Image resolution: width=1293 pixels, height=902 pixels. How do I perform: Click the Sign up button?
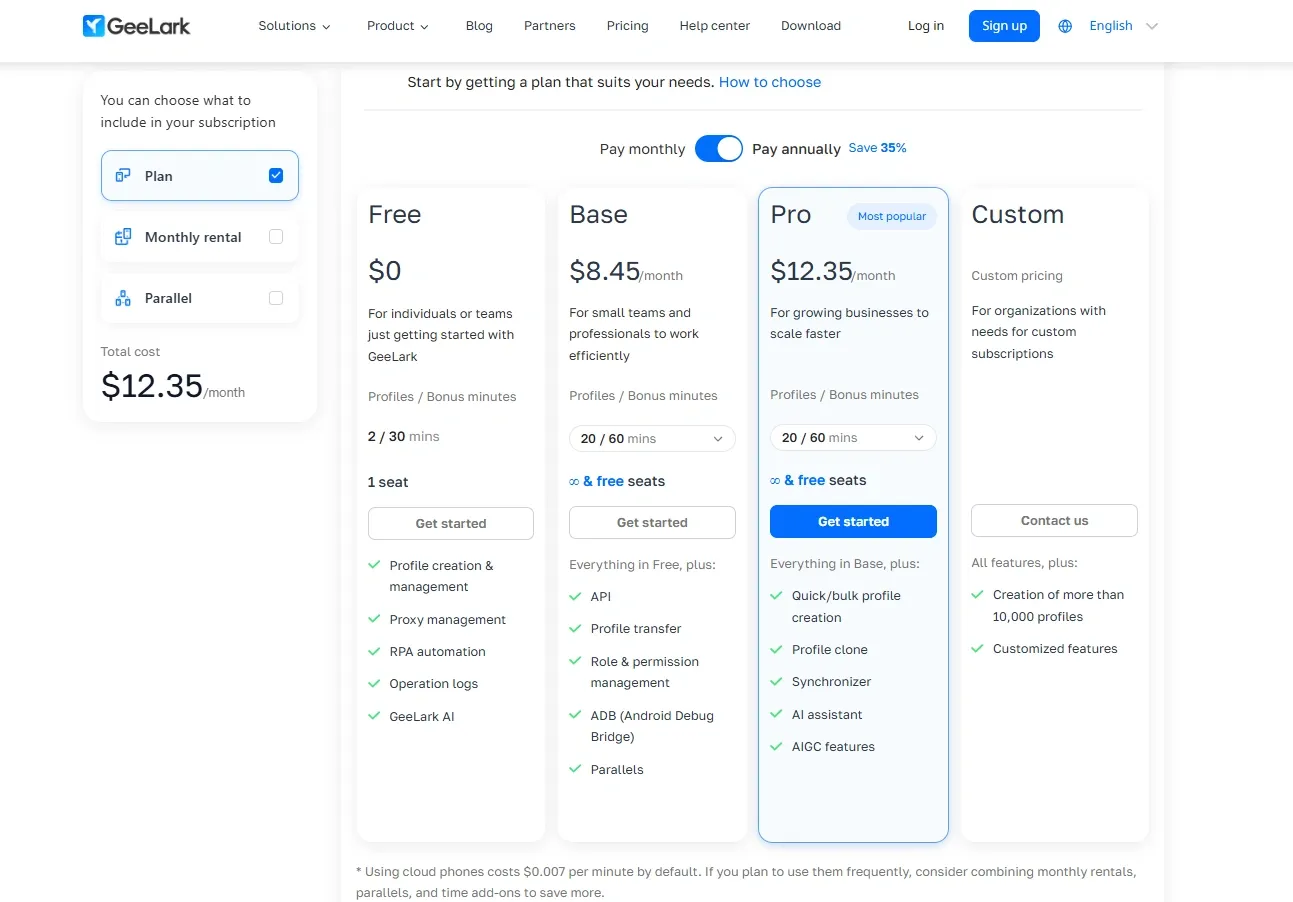click(x=1004, y=26)
